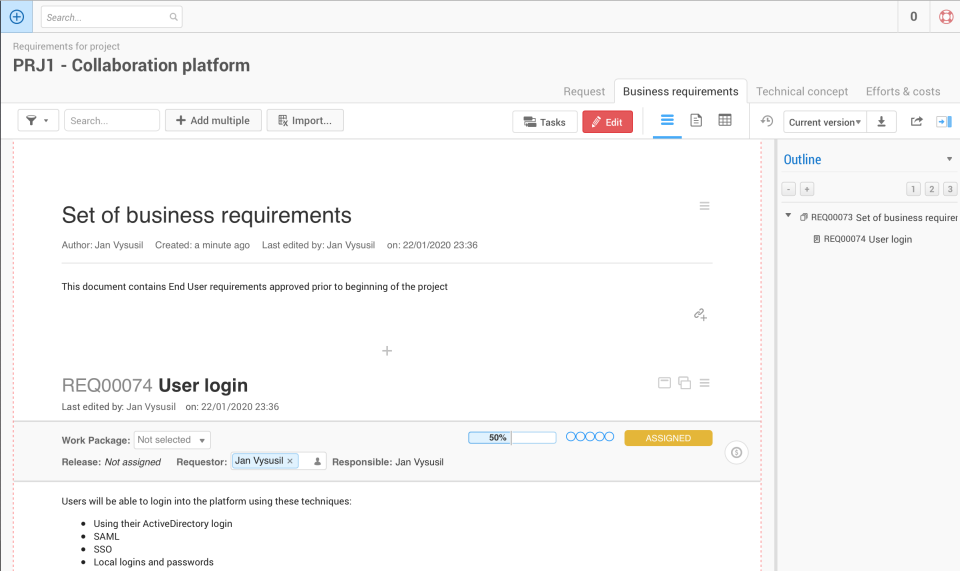Open the Work Package dropdown

tap(173, 440)
